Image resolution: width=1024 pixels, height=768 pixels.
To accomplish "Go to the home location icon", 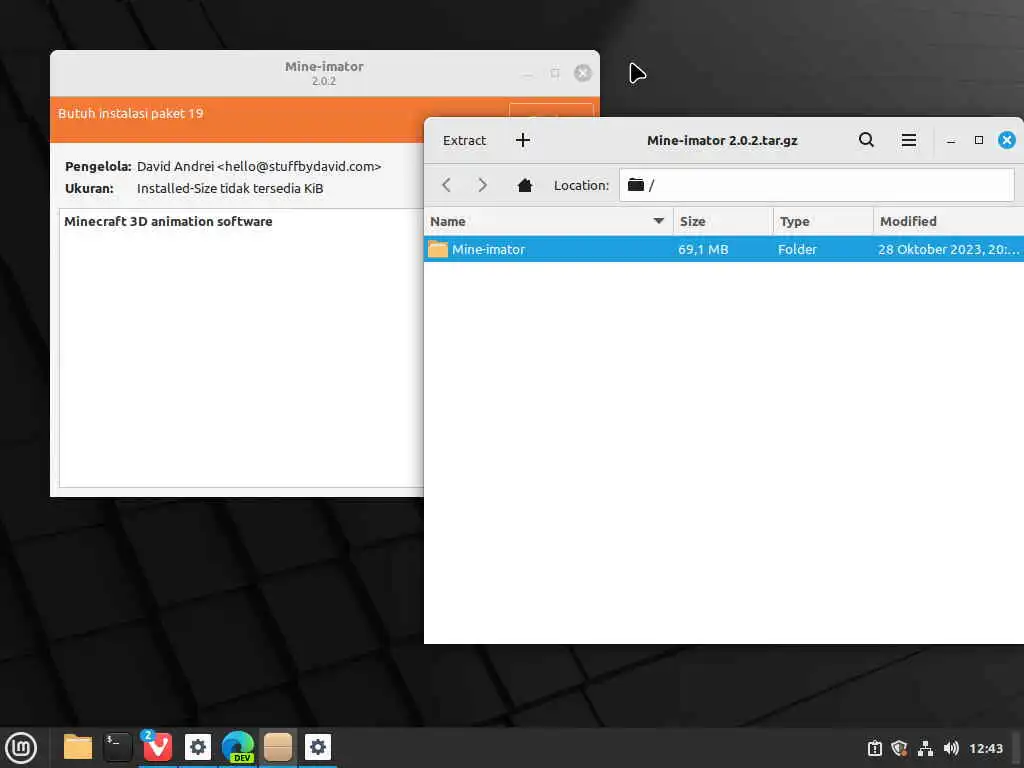I will click(524, 185).
